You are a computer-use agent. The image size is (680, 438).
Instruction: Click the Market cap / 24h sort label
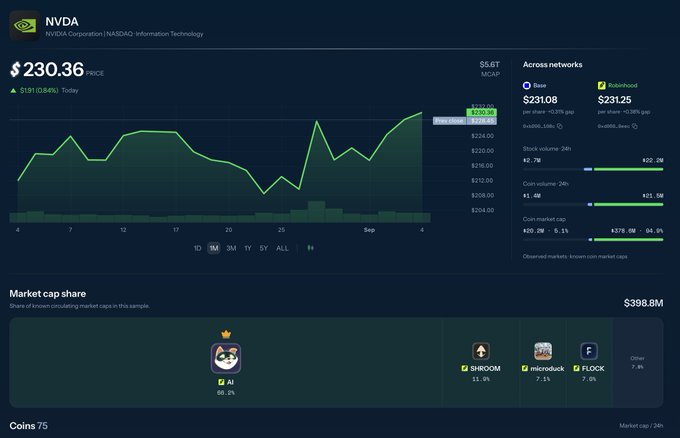pyautogui.click(x=641, y=426)
